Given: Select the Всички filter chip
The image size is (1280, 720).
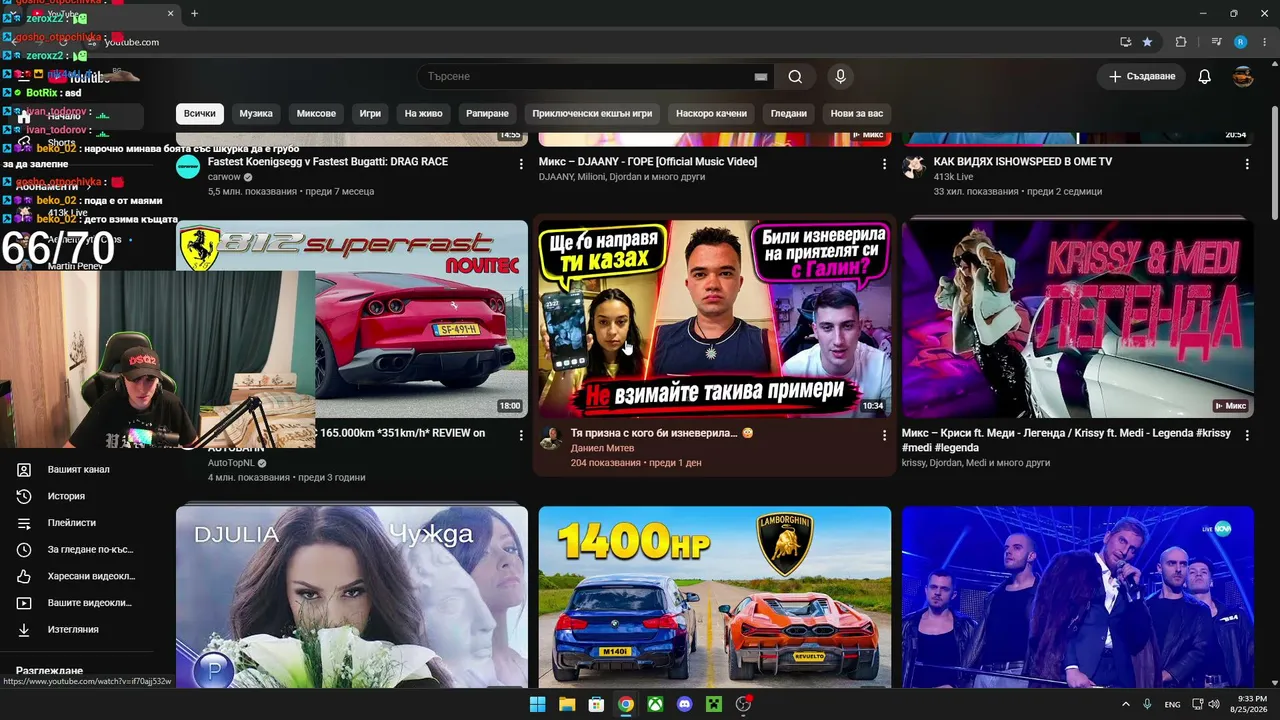Looking at the screenshot, I should (200, 114).
